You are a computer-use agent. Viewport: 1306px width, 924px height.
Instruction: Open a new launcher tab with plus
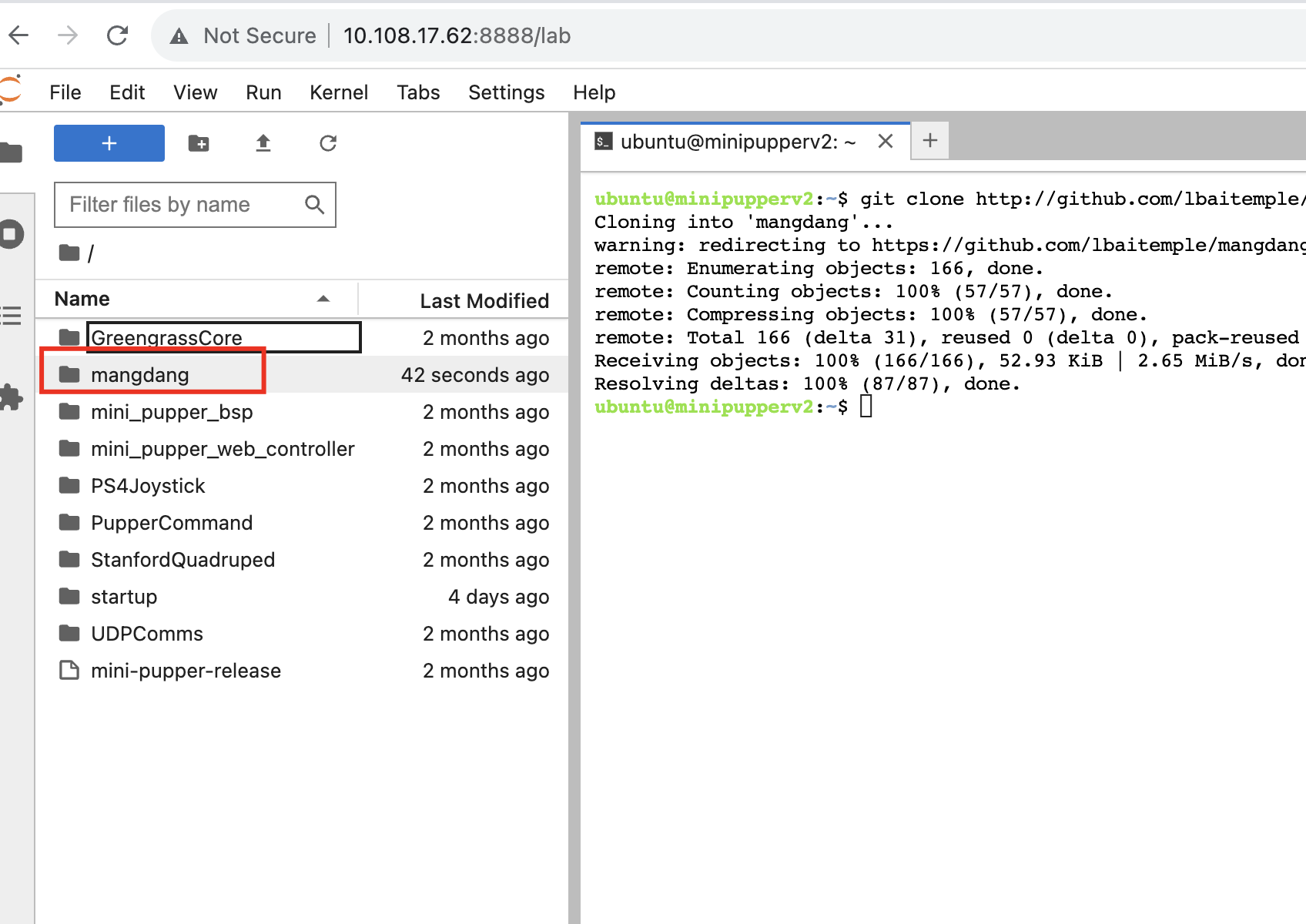[929, 141]
